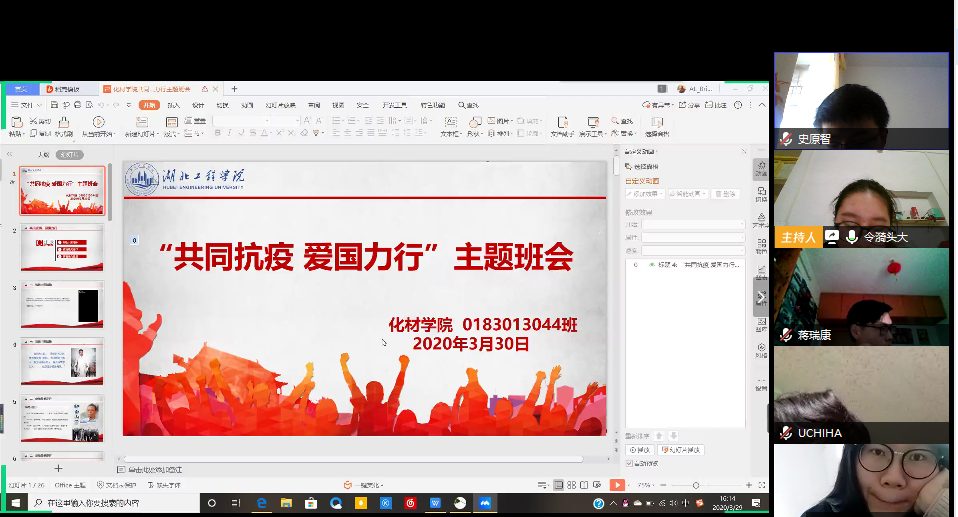Open the font name dropdown
The width and height of the screenshot is (958, 517).
[x=254, y=120]
